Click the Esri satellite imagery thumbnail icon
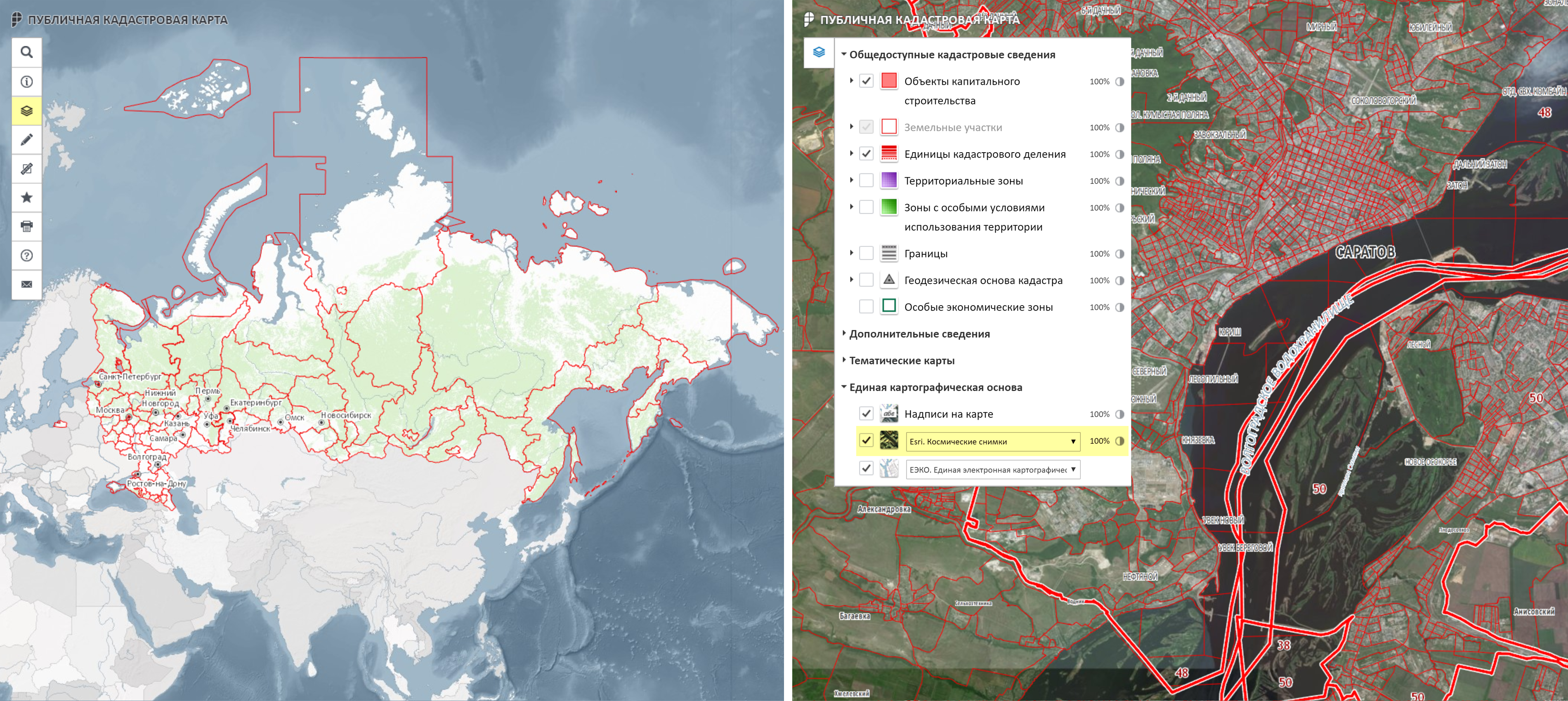Screen dimensions: 1568x701 [889, 440]
